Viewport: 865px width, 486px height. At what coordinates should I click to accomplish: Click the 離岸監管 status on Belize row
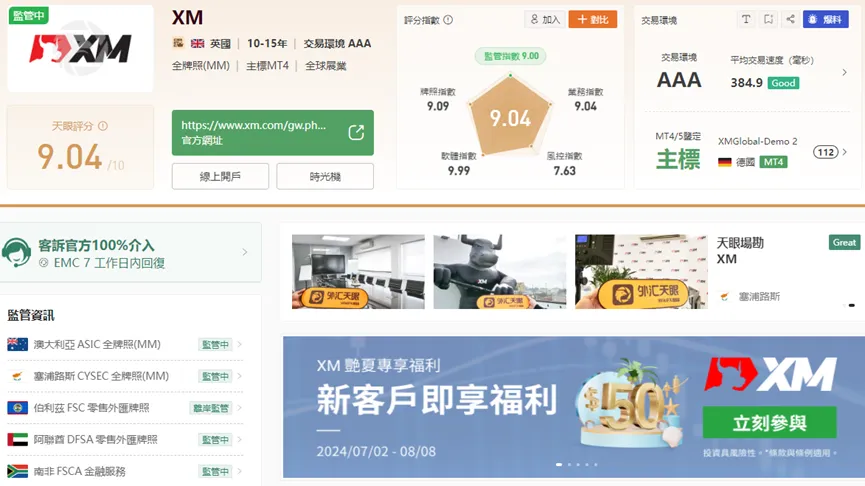[x=211, y=408]
